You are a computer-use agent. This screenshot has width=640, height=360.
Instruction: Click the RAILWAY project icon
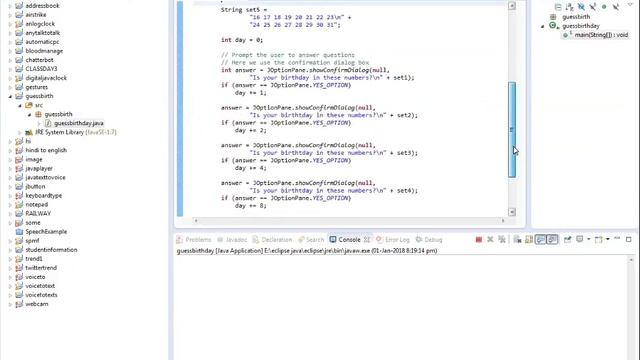(x=19, y=213)
